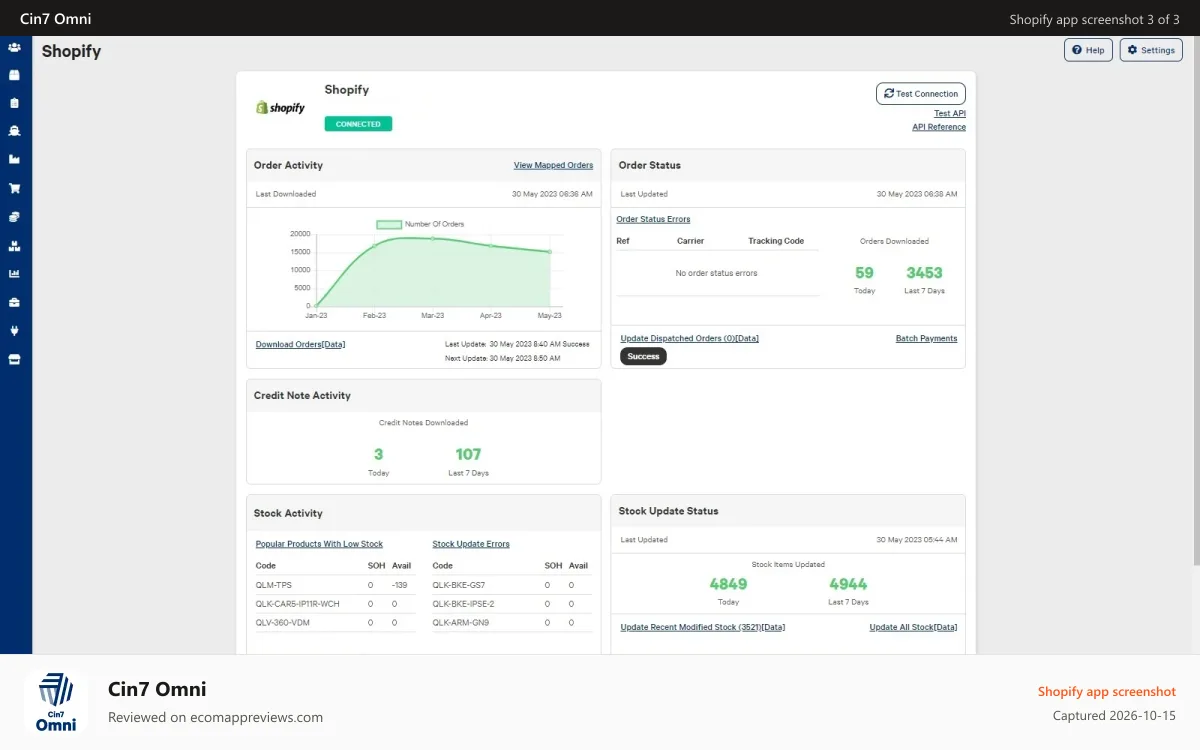Toggle the Number Of Orders chart legend
Viewport: 1200px width, 750px height.
(420, 224)
